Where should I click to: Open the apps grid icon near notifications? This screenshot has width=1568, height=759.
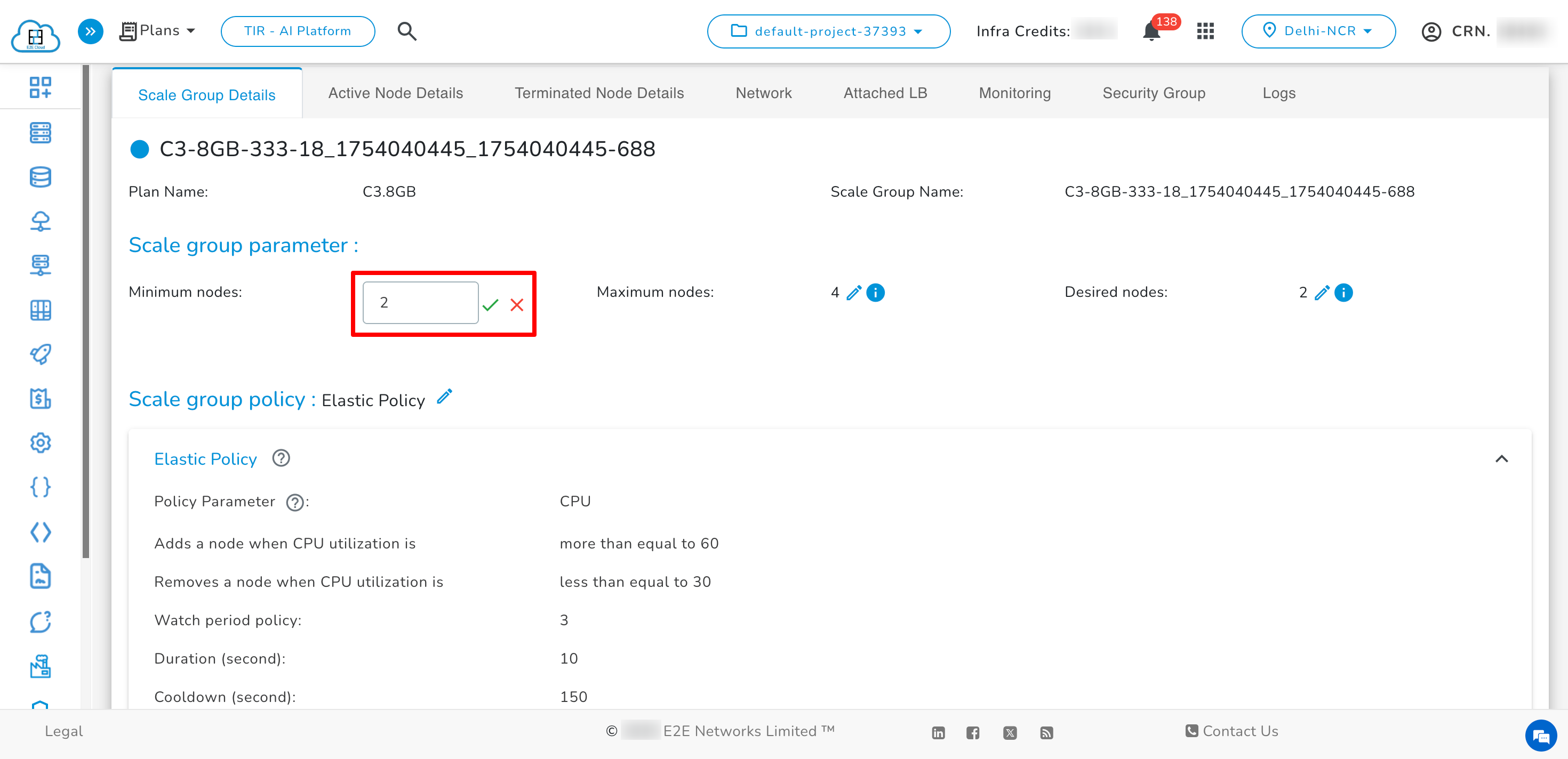pos(1205,31)
